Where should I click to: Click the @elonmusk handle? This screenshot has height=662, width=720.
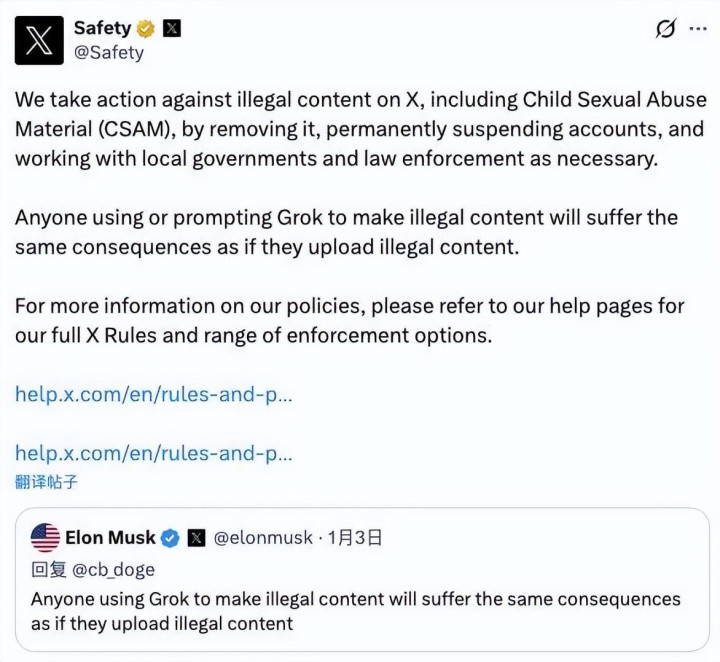click(263, 538)
